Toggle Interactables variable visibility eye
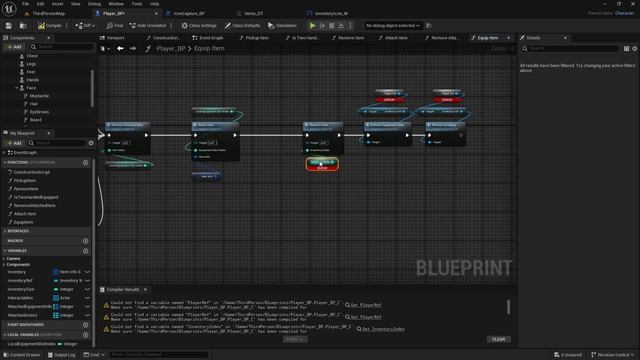The height and width of the screenshot is (360, 640). click(x=87, y=298)
